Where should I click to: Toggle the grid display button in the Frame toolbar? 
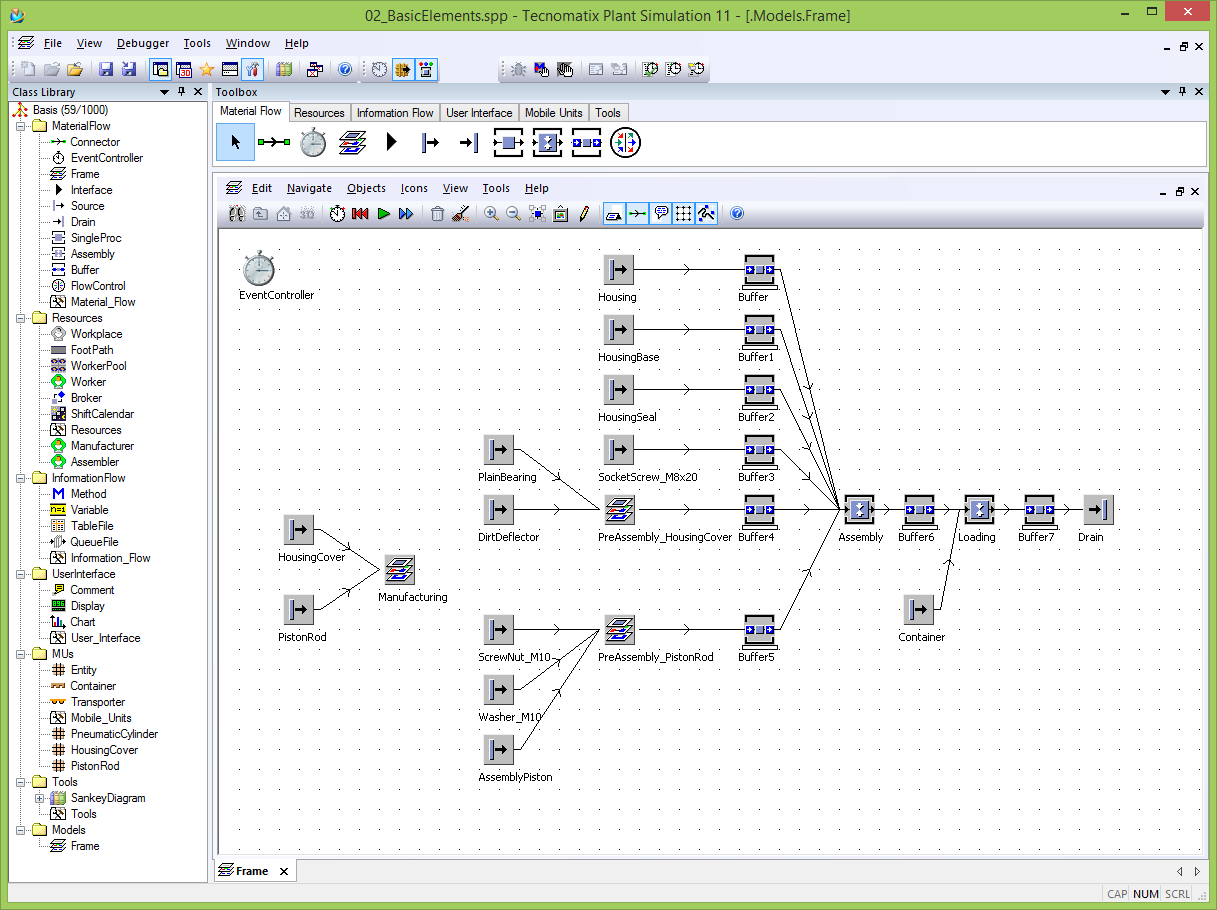point(683,214)
